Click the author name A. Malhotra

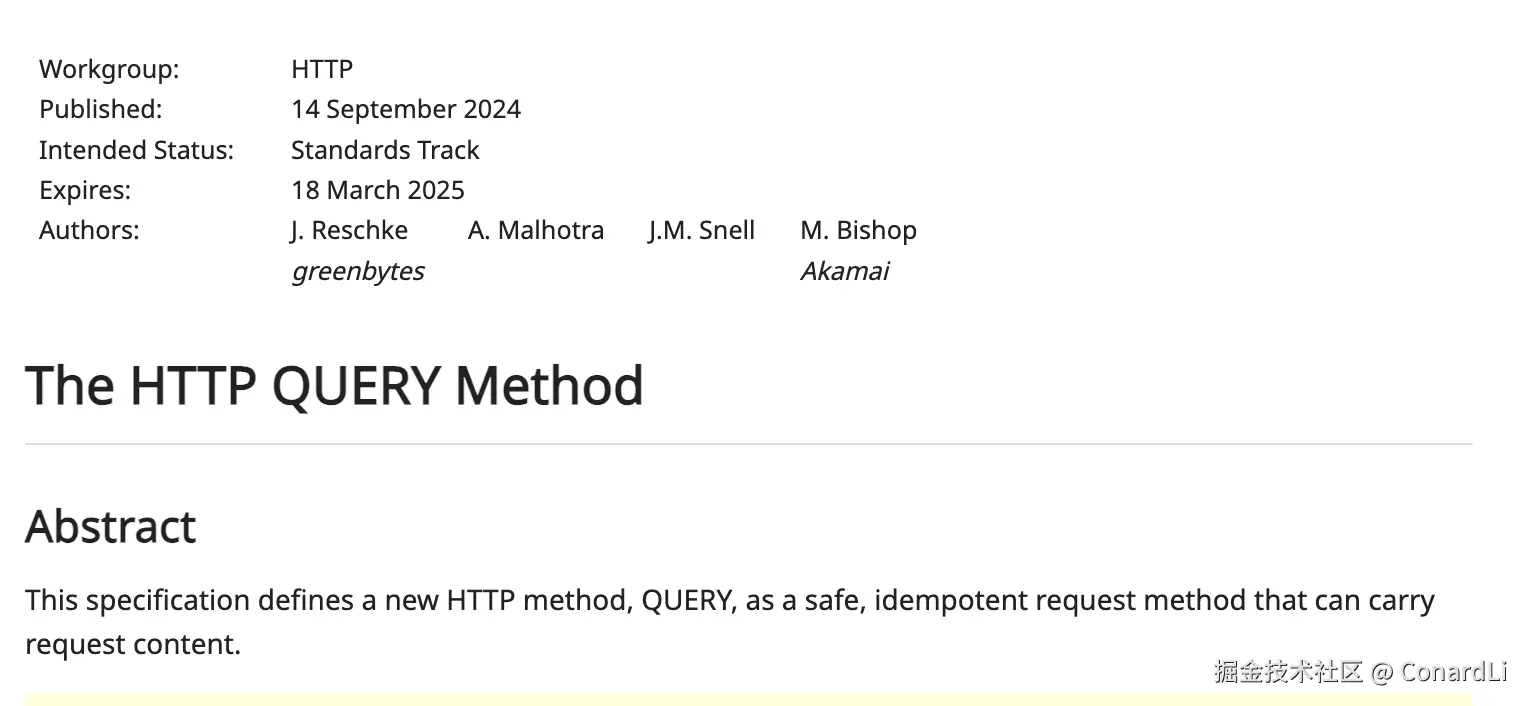536,230
